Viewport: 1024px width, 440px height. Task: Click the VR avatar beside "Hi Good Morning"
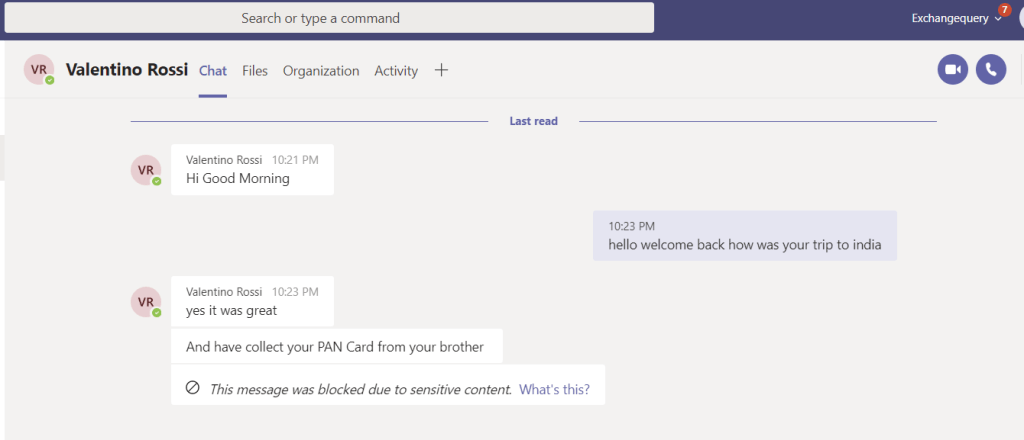[x=146, y=170]
